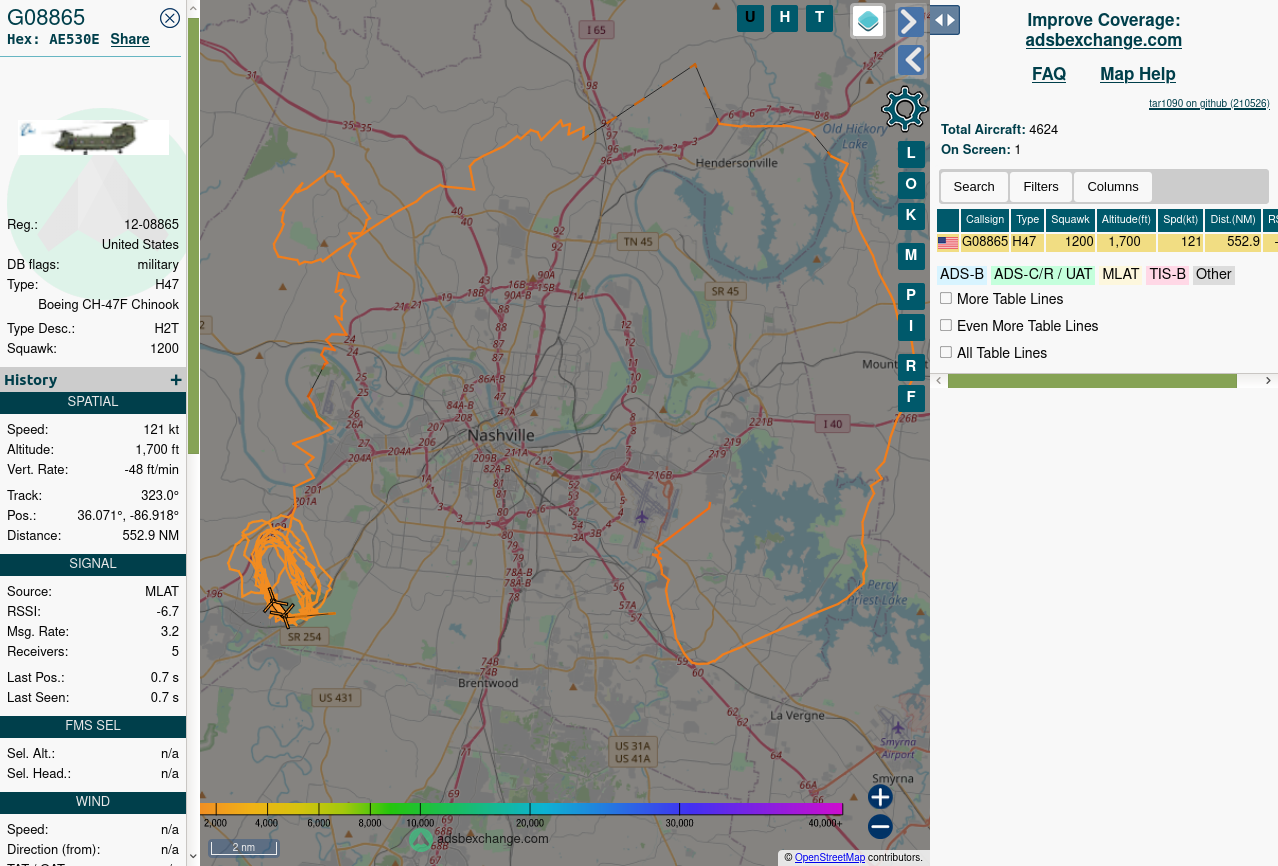
Task: Sort table by Altitude(ft) column
Action: point(1126,220)
